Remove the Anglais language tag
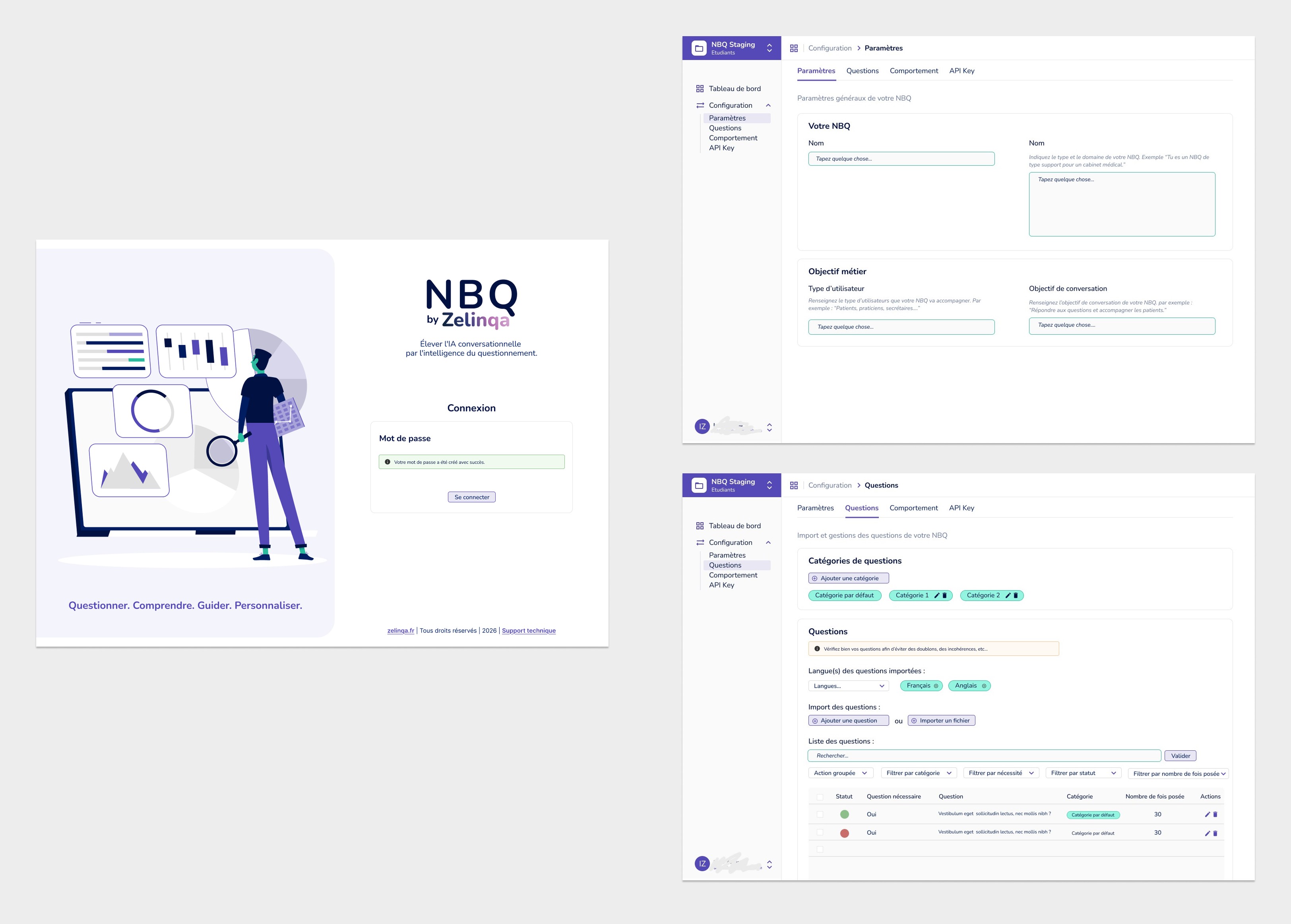The height and width of the screenshot is (924, 1291). tap(984, 686)
